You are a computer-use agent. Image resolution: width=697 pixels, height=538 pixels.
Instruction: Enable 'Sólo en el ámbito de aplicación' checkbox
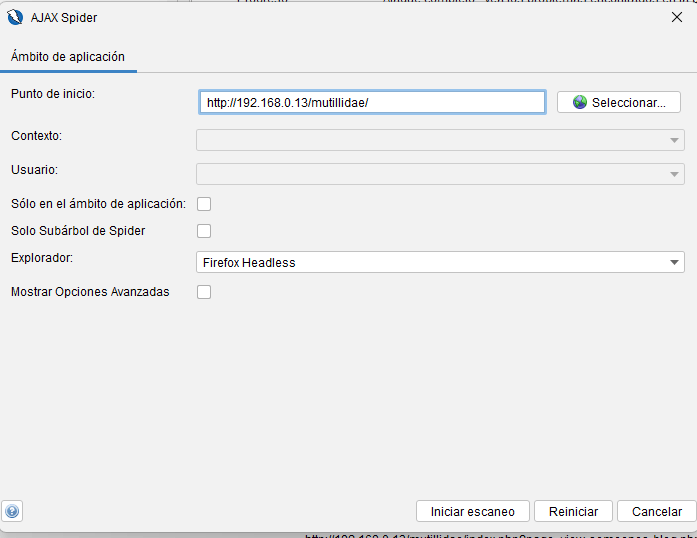[204, 204]
